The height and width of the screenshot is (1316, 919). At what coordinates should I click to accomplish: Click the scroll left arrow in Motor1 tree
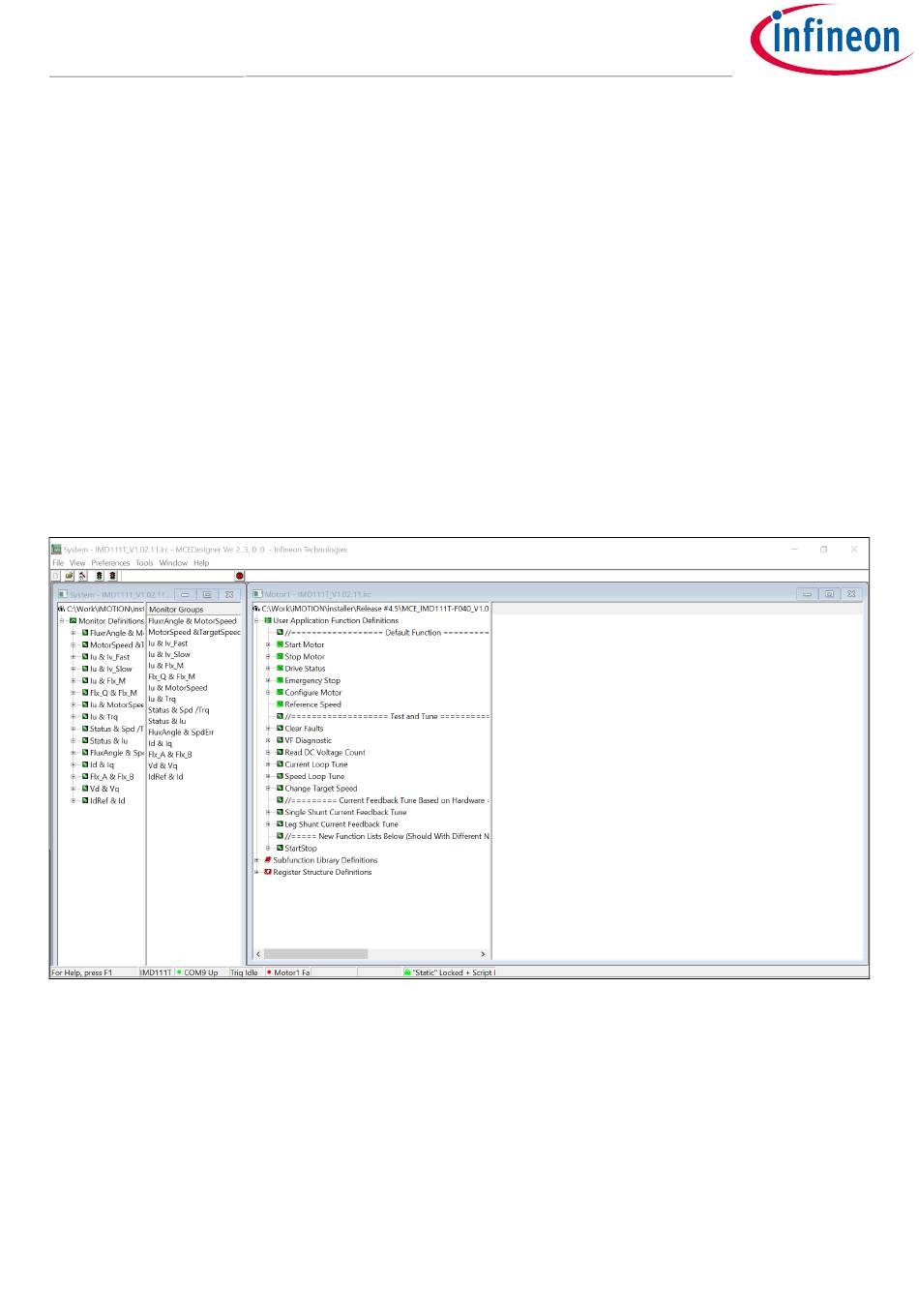coord(258,954)
